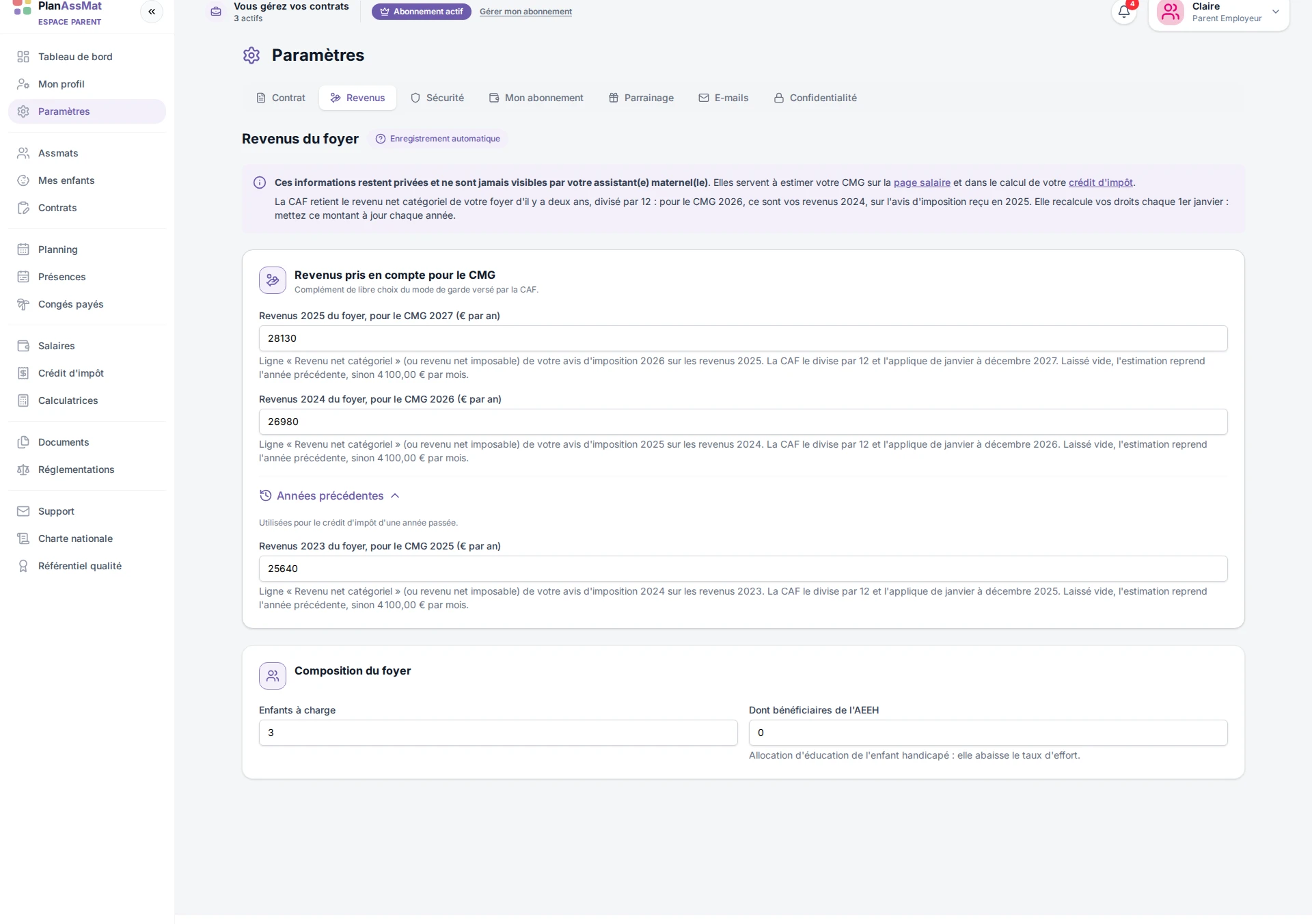Click Claire's profile avatar
The image size is (1312, 924).
1170,12
